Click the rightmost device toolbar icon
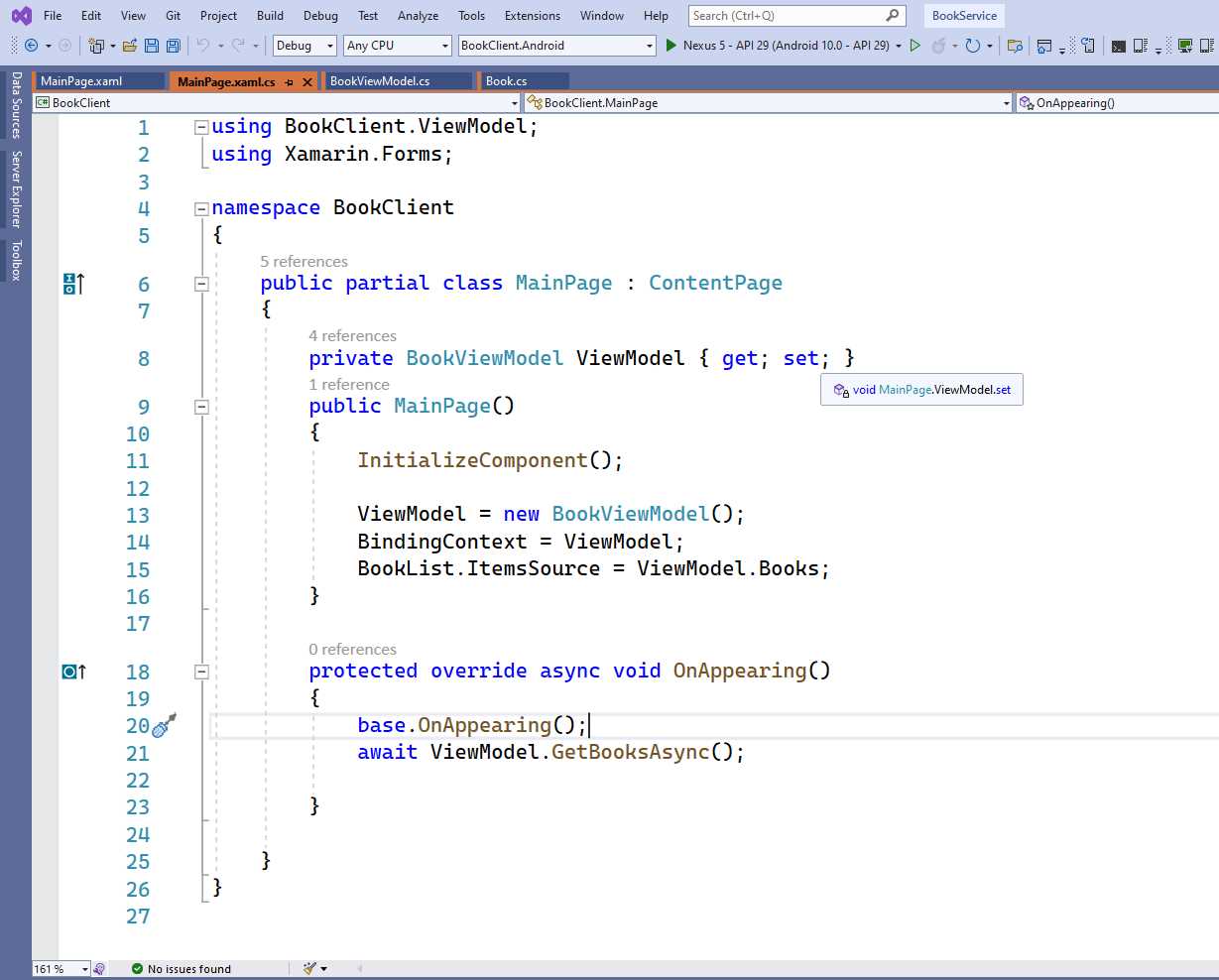Viewport: 1219px width, 980px height. (1206, 46)
